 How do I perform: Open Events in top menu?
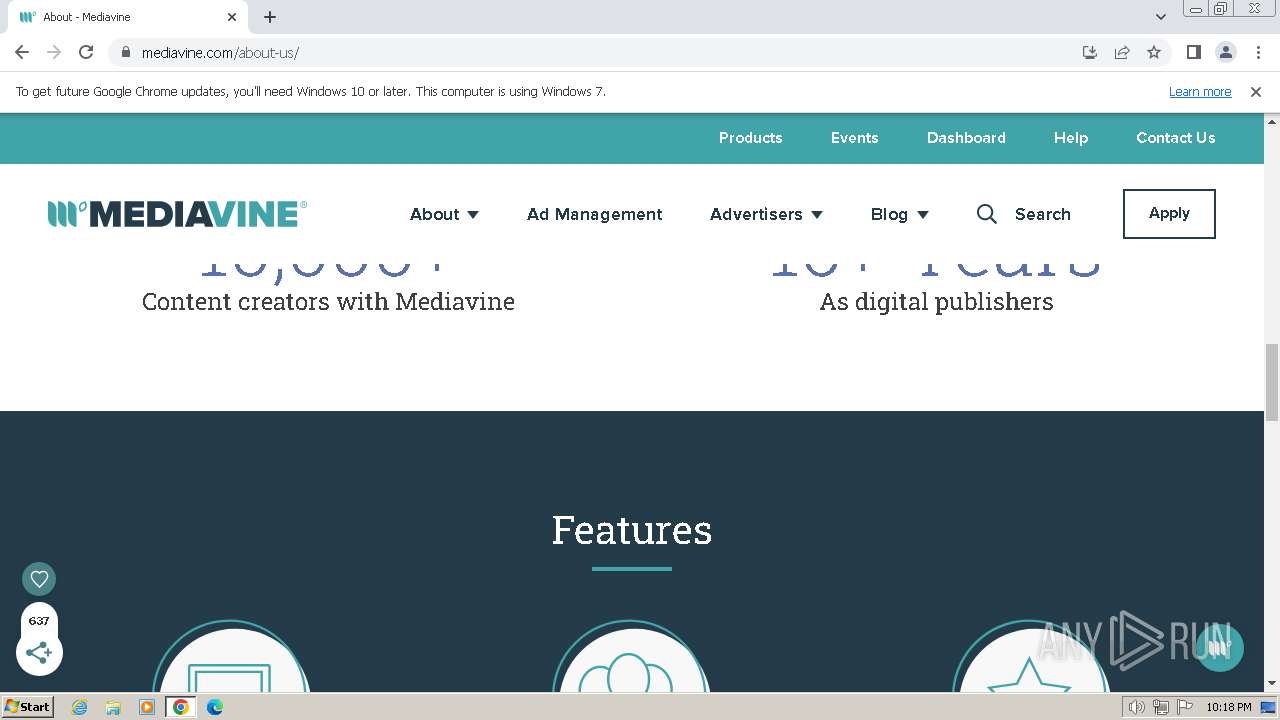pos(854,138)
